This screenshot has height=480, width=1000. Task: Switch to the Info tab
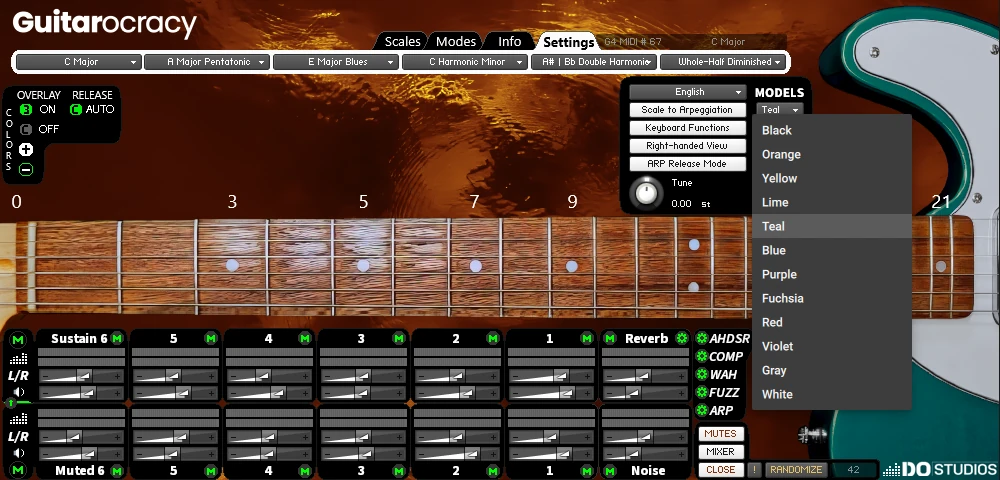coord(510,41)
